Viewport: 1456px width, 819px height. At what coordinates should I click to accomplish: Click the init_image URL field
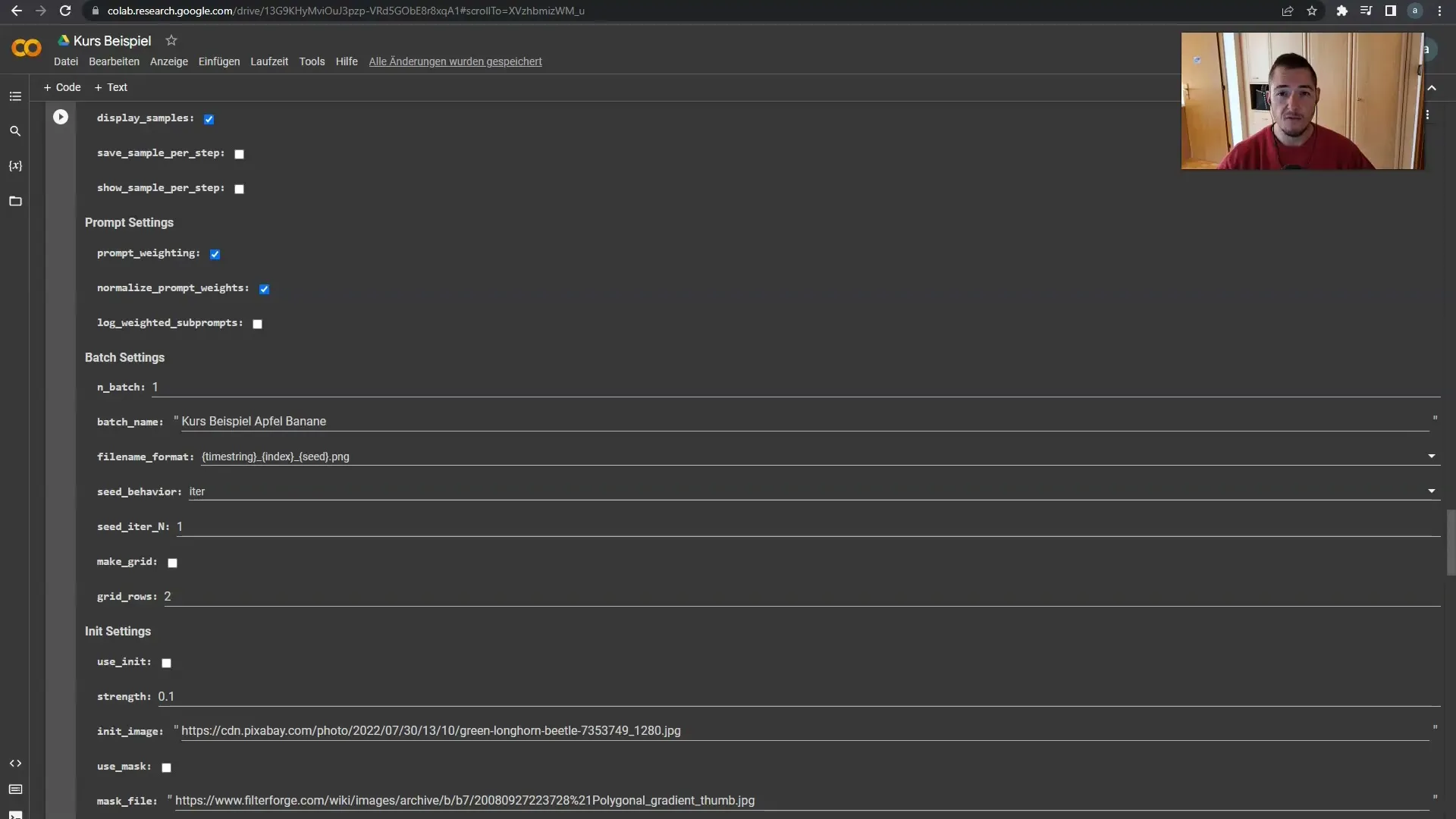pos(805,731)
